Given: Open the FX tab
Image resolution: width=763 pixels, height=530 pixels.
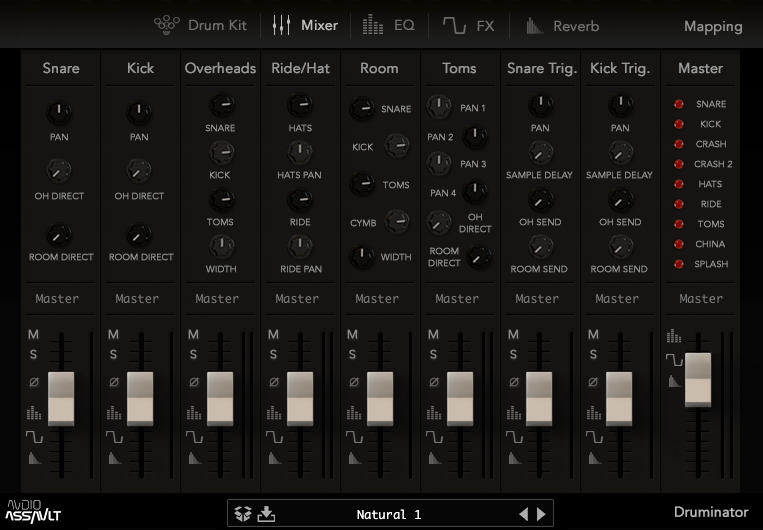Looking at the screenshot, I should click(468, 25).
